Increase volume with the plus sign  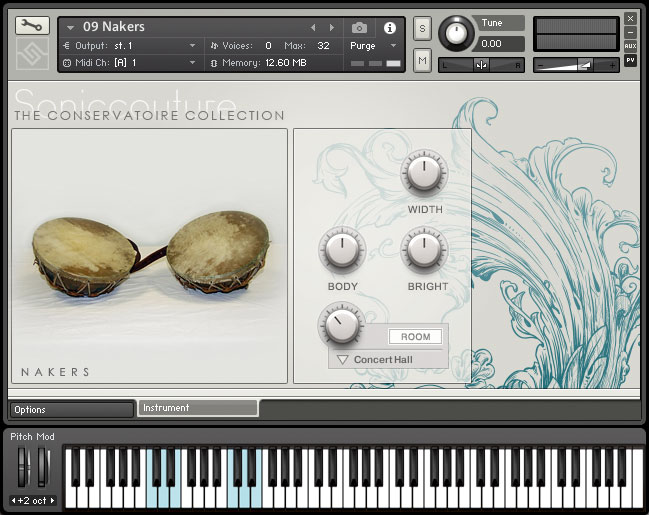(612, 65)
